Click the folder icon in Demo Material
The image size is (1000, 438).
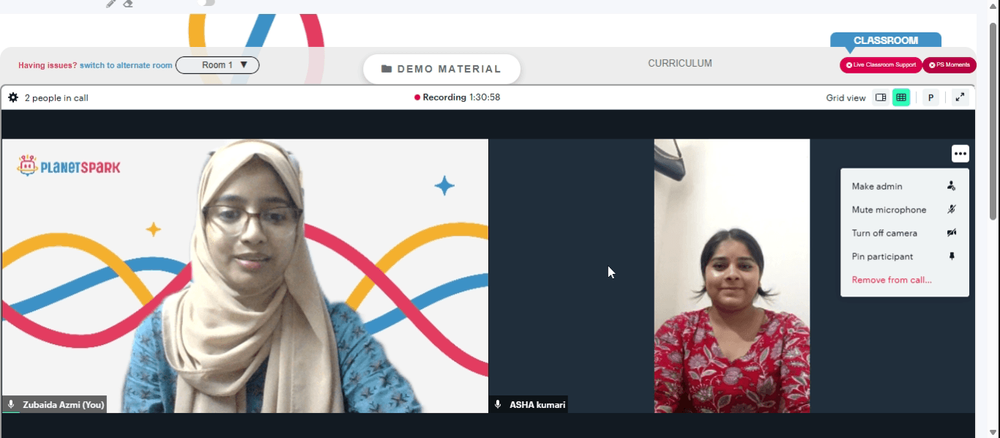(x=386, y=69)
